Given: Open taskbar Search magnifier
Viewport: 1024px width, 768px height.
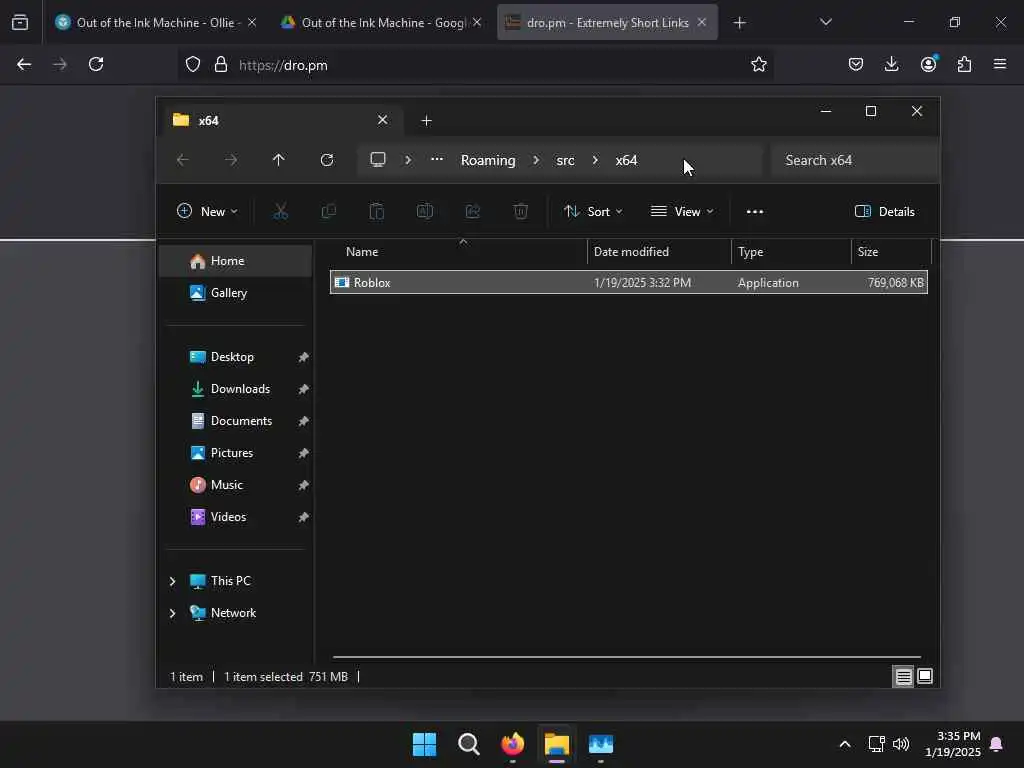Looking at the screenshot, I should pos(468,744).
